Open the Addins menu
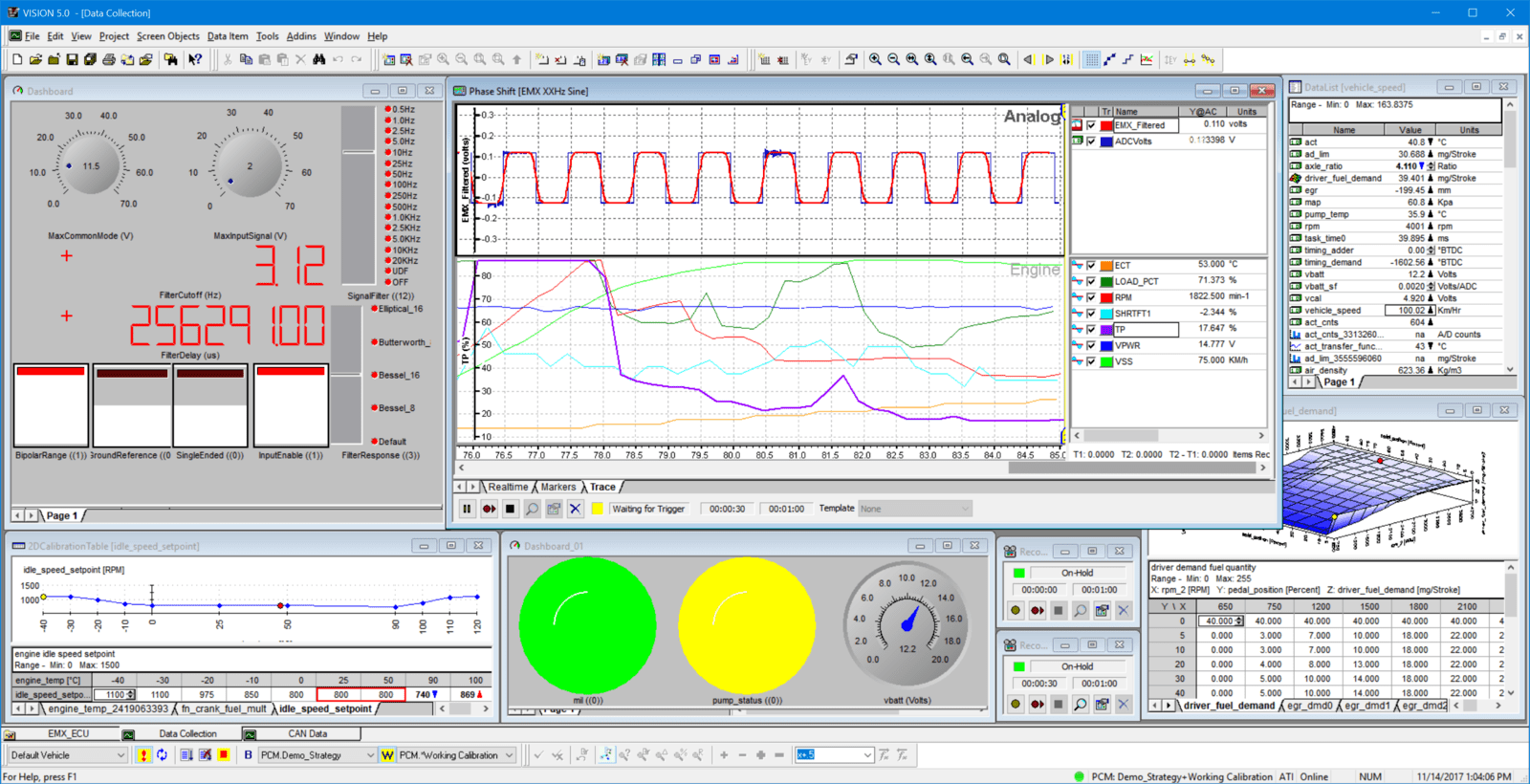 tap(301, 36)
